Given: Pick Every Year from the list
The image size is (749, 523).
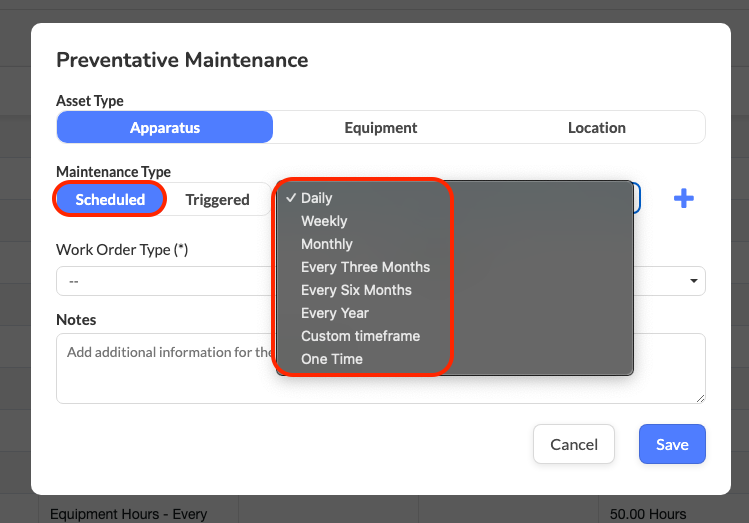Looking at the screenshot, I should [335, 313].
